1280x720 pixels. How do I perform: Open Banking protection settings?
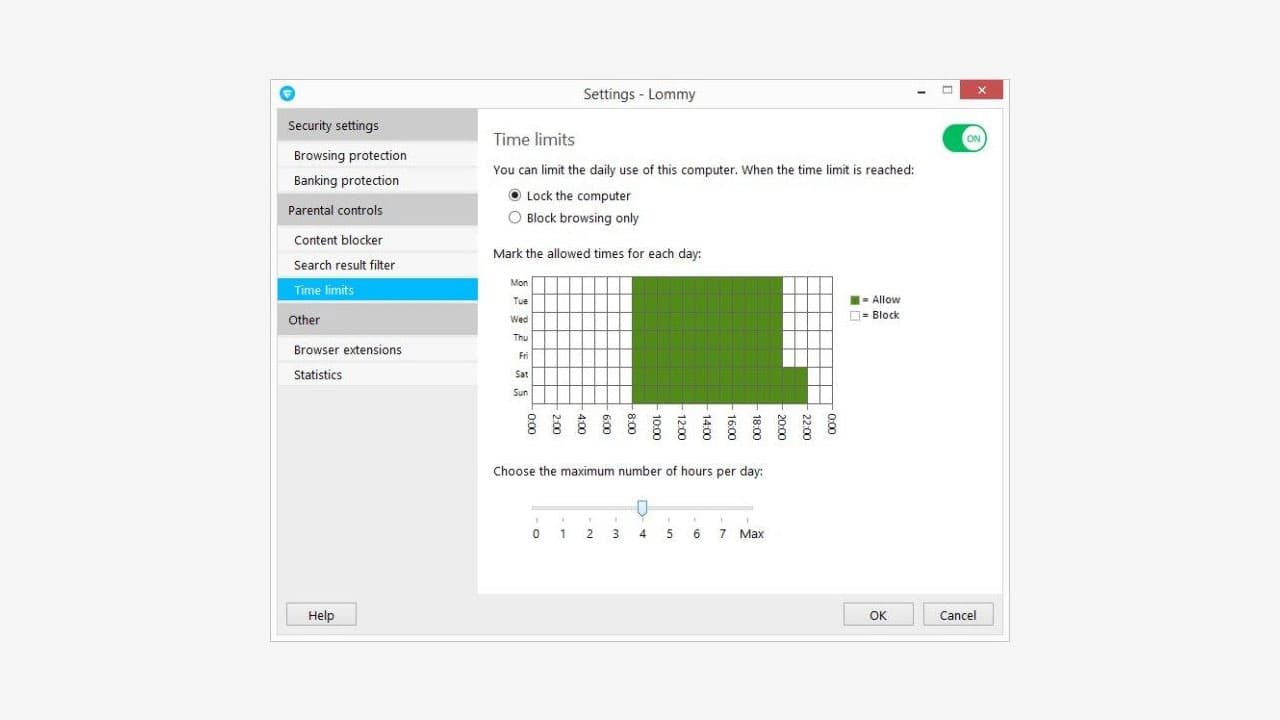click(344, 180)
